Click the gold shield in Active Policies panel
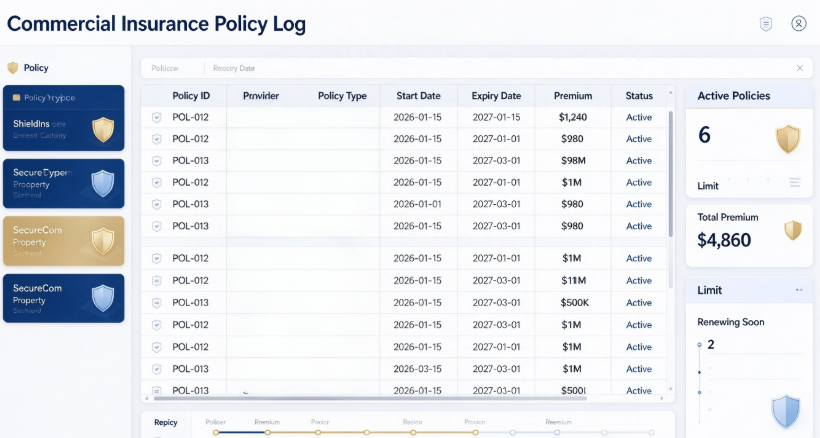The width and height of the screenshot is (820, 438). [788, 139]
